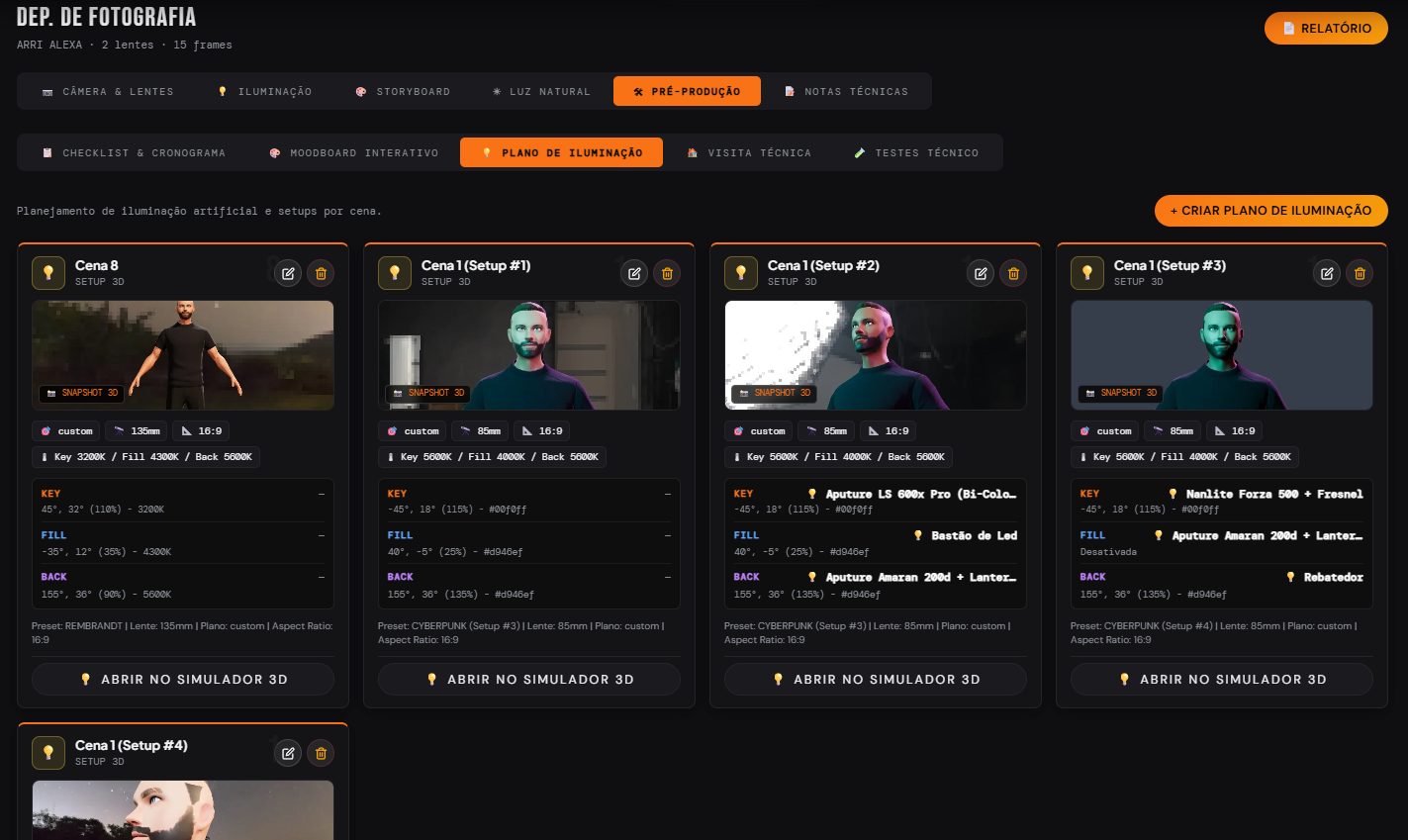
Task: Select the Pré-Produção tab
Action: point(687,91)
